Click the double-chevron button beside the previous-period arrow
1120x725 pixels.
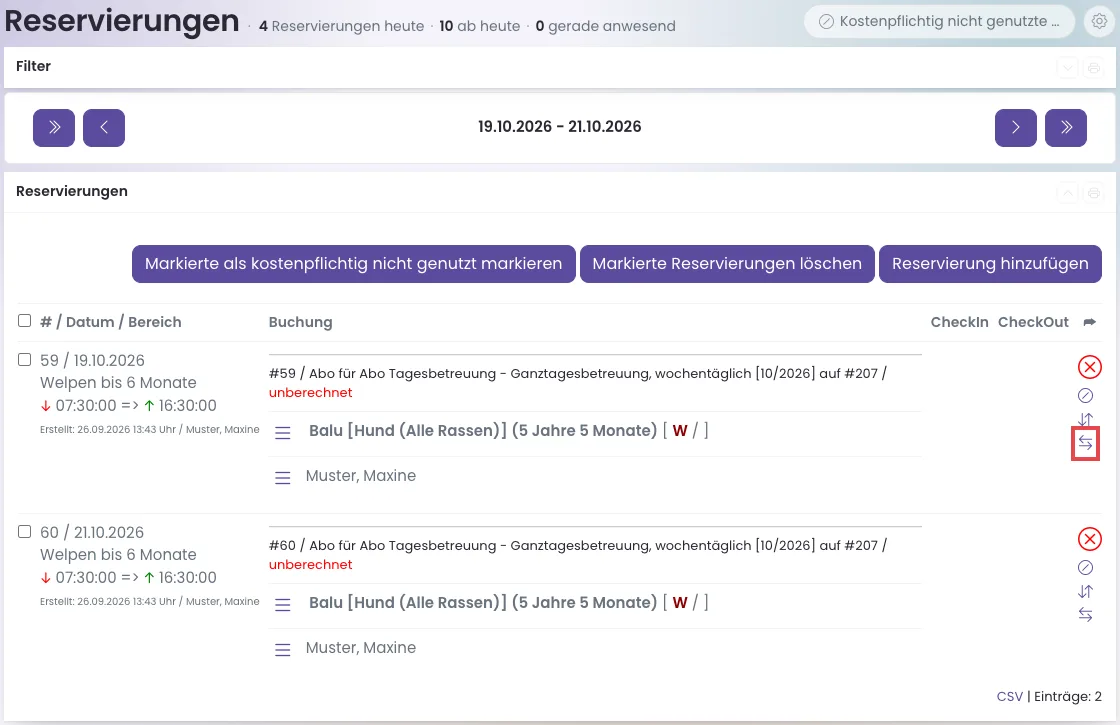point(54,128)
